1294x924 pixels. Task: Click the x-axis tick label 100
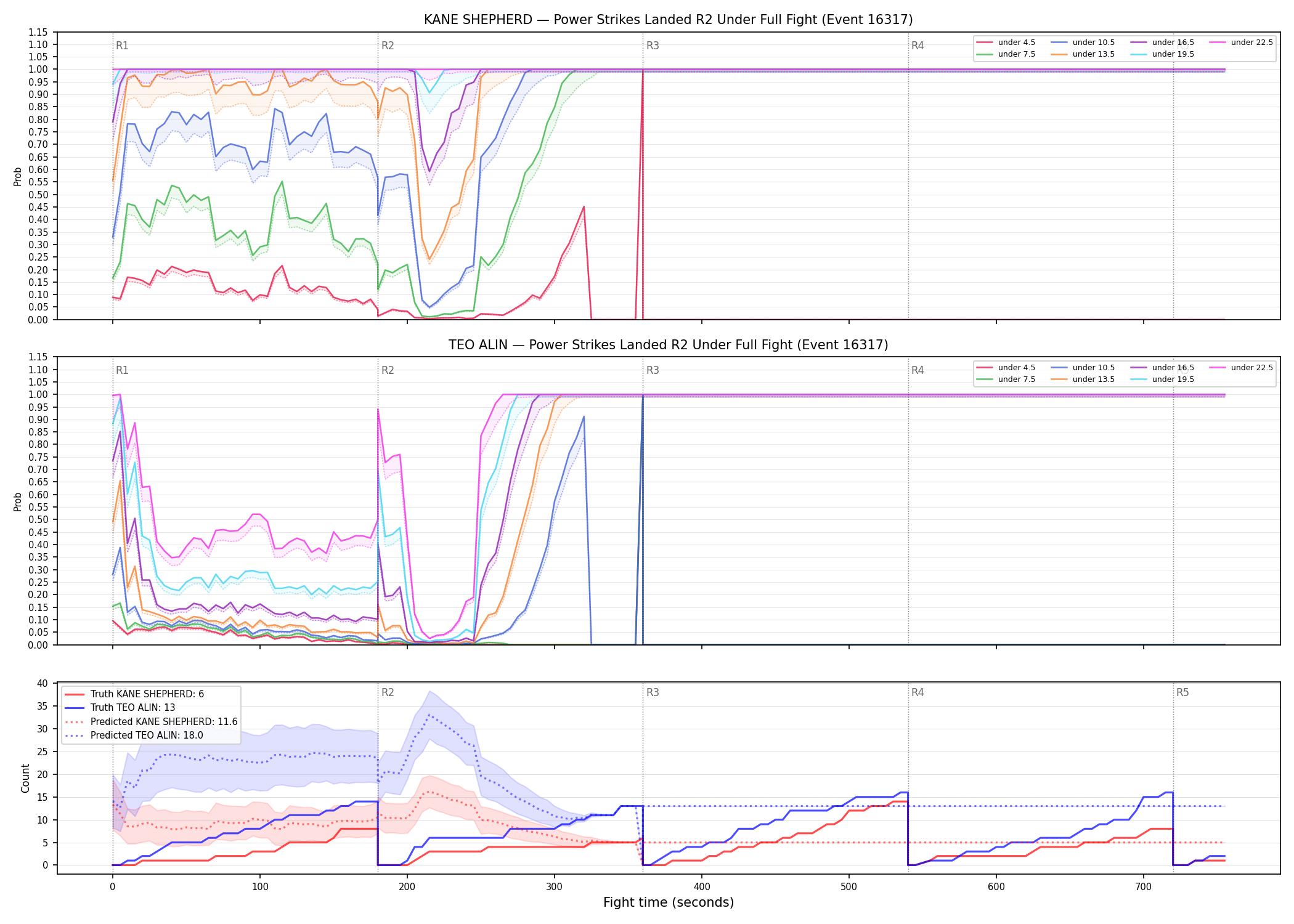(260, 887)
